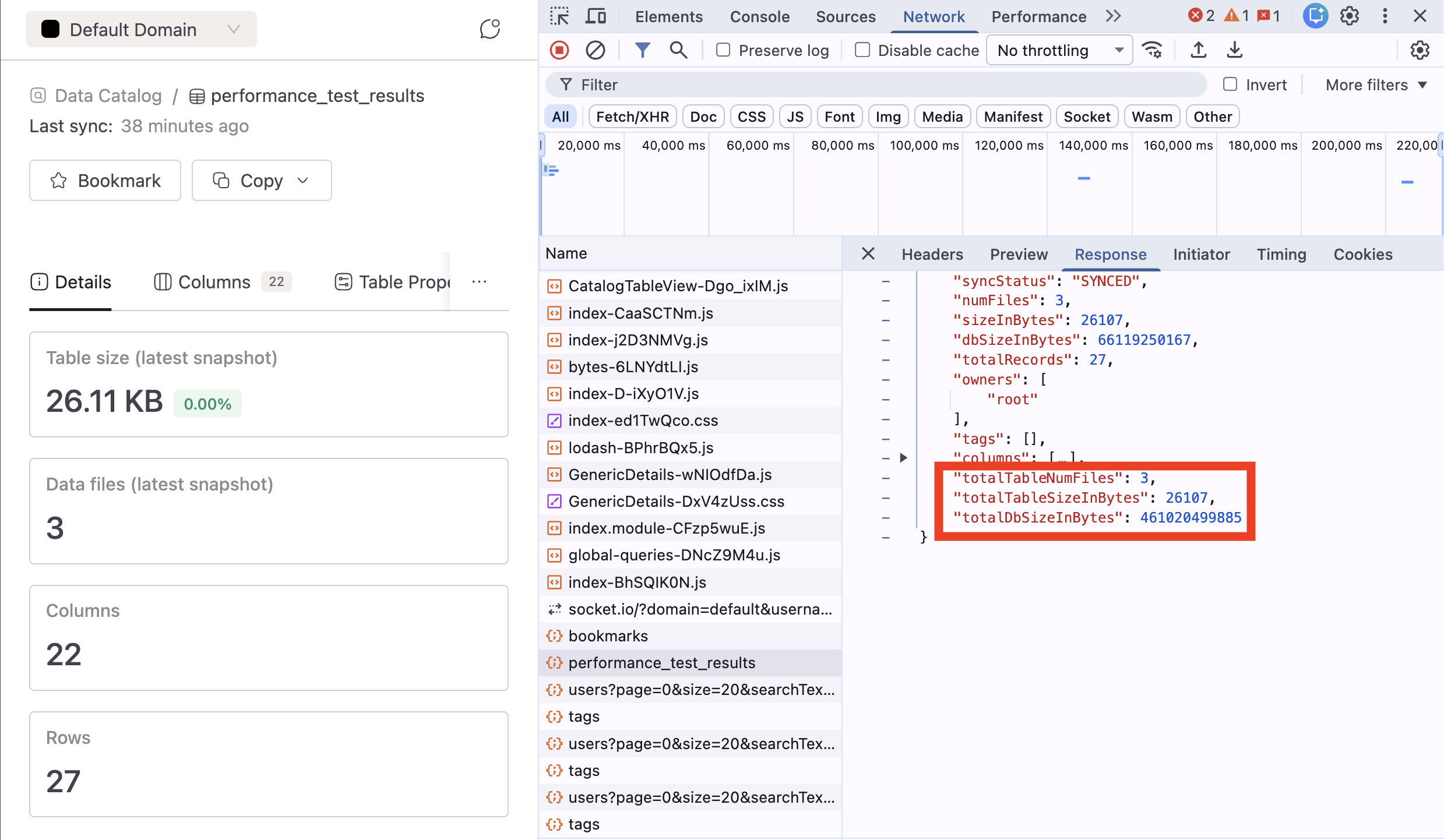This screenshot has height=840, width=1444.
Task: Click Import HAR file upload icon
Action: tap(1199, 50)
